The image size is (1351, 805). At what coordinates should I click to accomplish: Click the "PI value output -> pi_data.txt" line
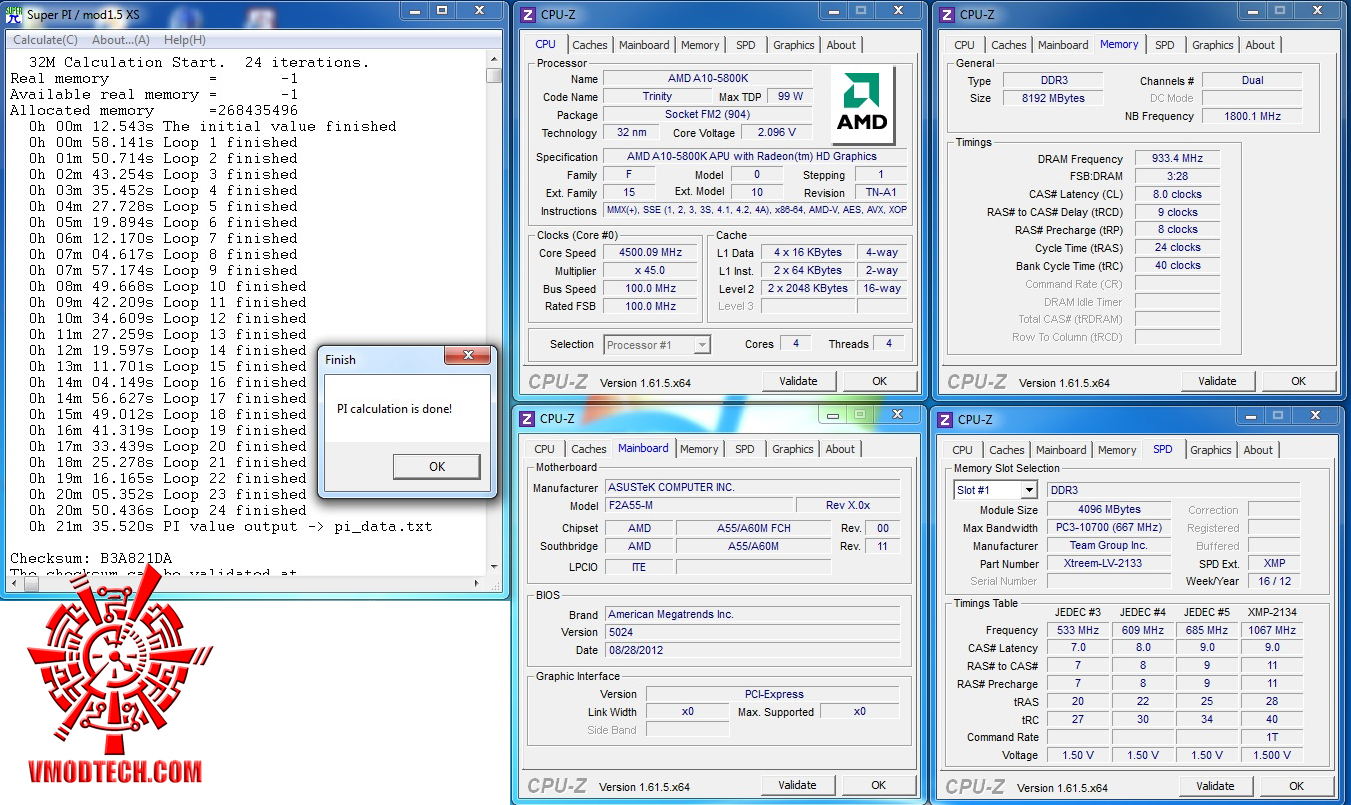coord(298,526)
